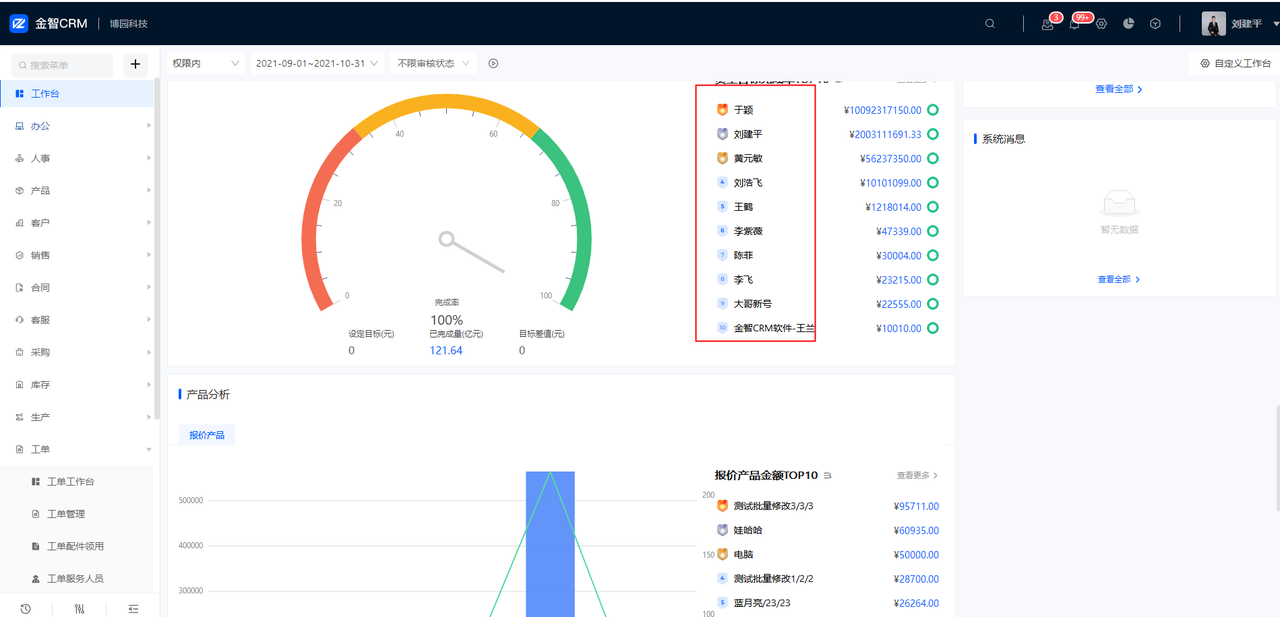Image resolution: width=1280 pixels, height=617 pixels.
Task: Expand the 客户 sidebar menu
Action: click(78, 223)
